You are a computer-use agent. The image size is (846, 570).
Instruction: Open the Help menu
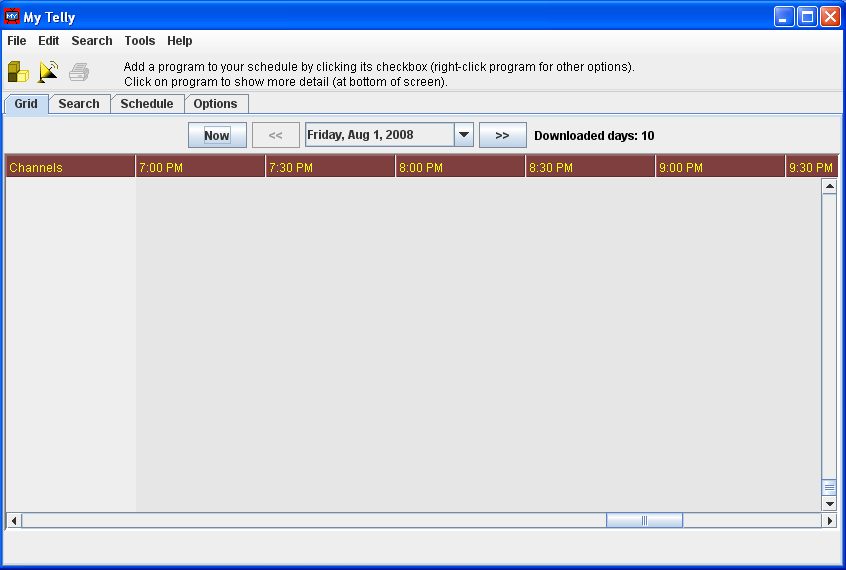[x=180, y=41]
